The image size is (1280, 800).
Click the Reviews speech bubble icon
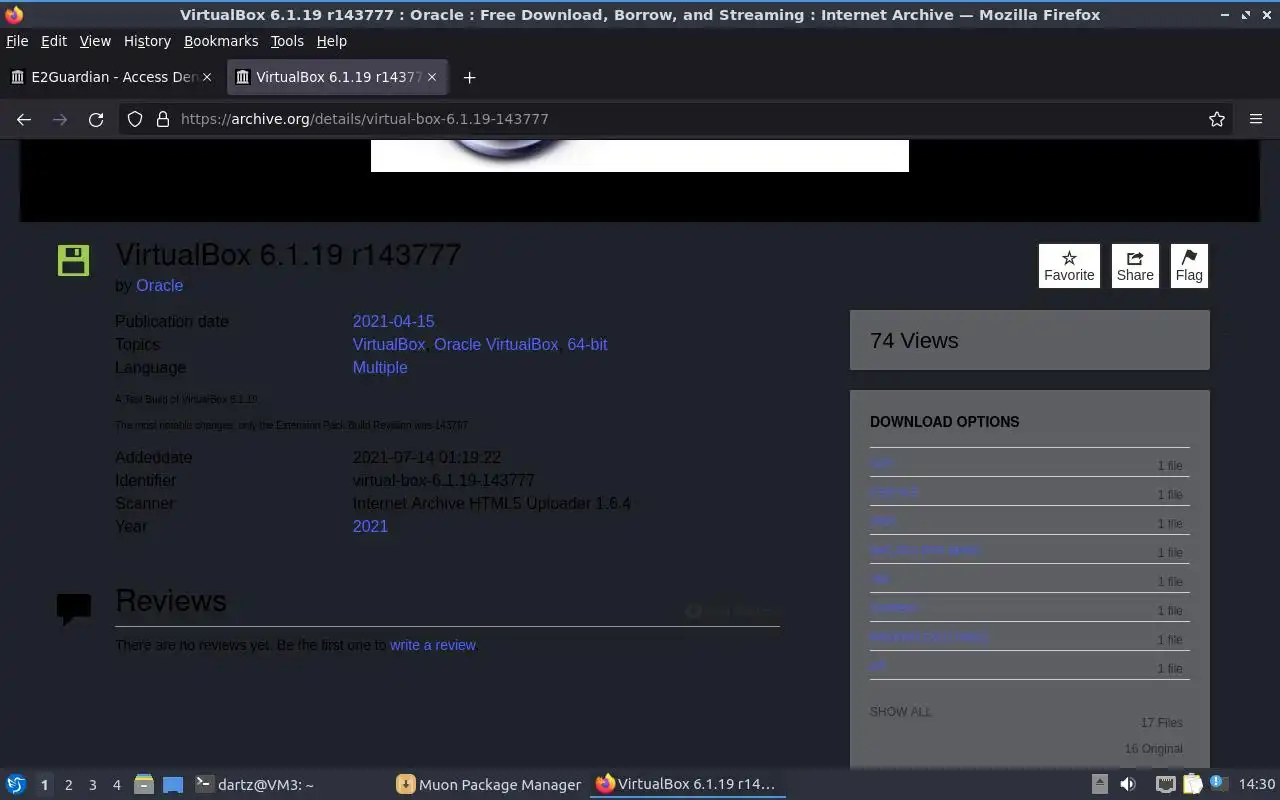point(74,609)
